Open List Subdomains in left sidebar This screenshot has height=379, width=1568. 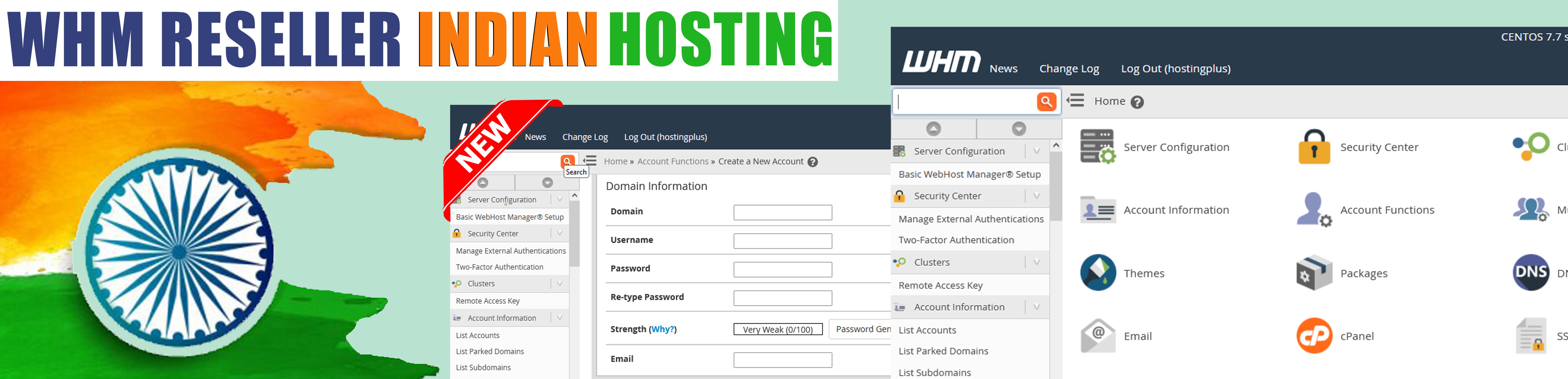483,368
